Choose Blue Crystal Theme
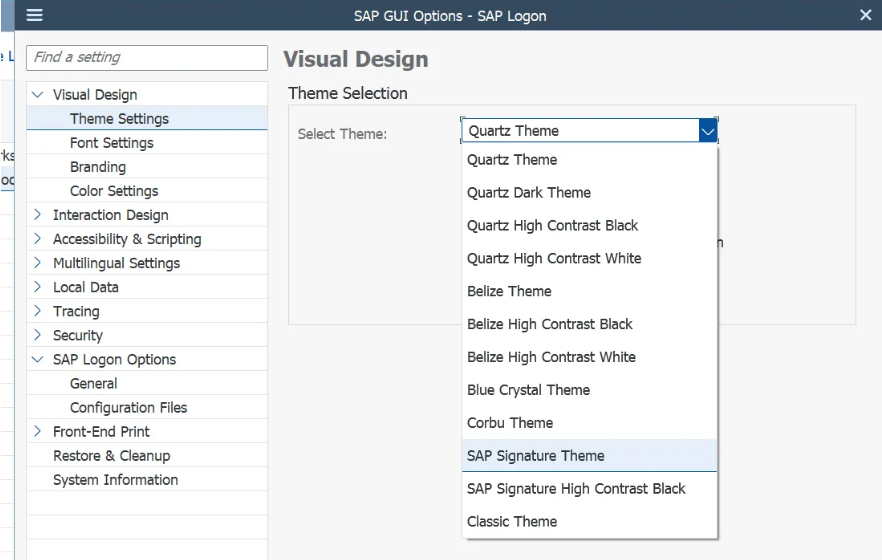 point(590,390)
